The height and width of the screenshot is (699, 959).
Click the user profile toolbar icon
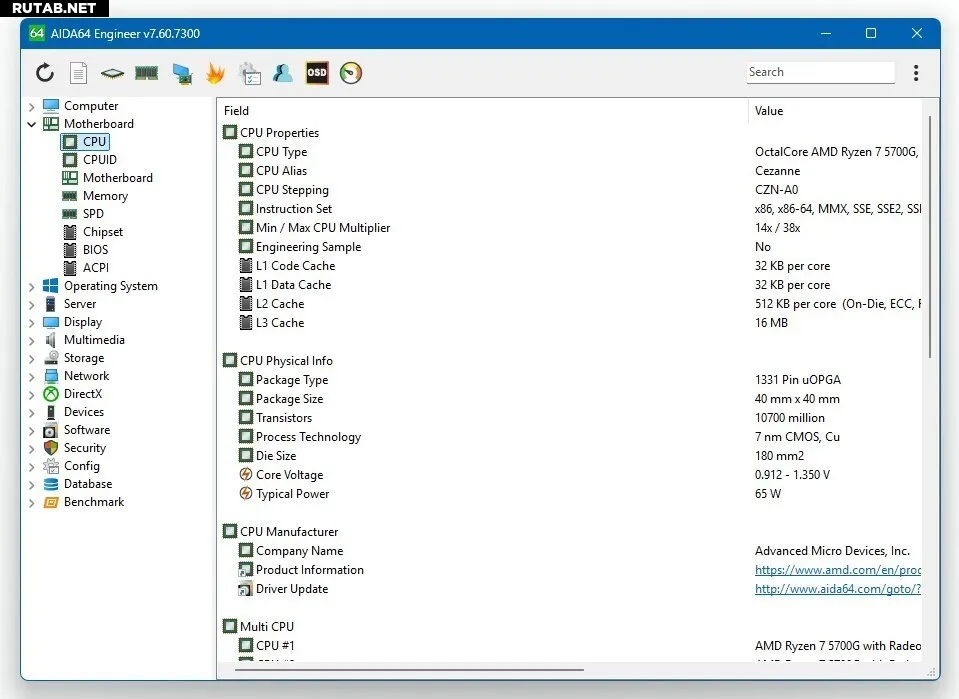283,73
